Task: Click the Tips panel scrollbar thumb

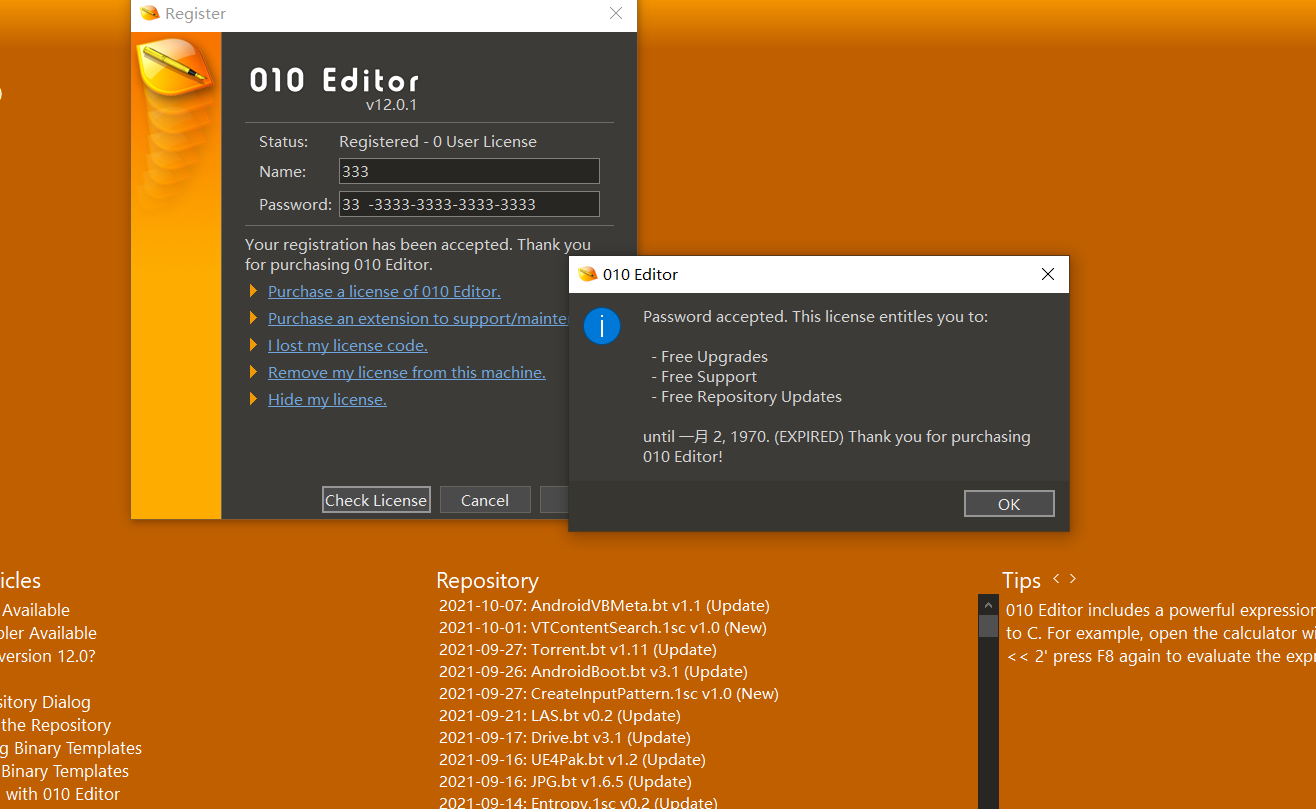Action: 988,626
